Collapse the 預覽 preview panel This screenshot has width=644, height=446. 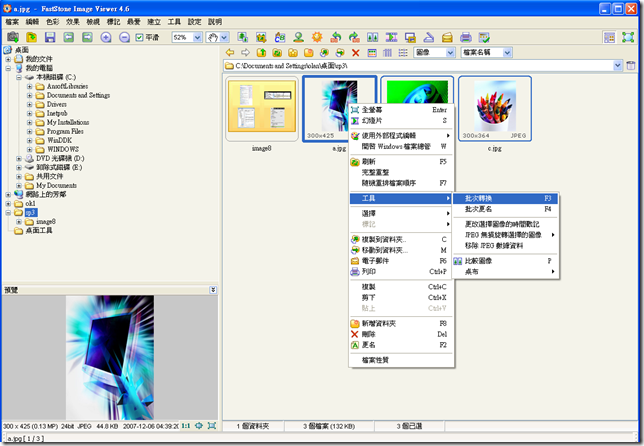[x=213, y=290]
